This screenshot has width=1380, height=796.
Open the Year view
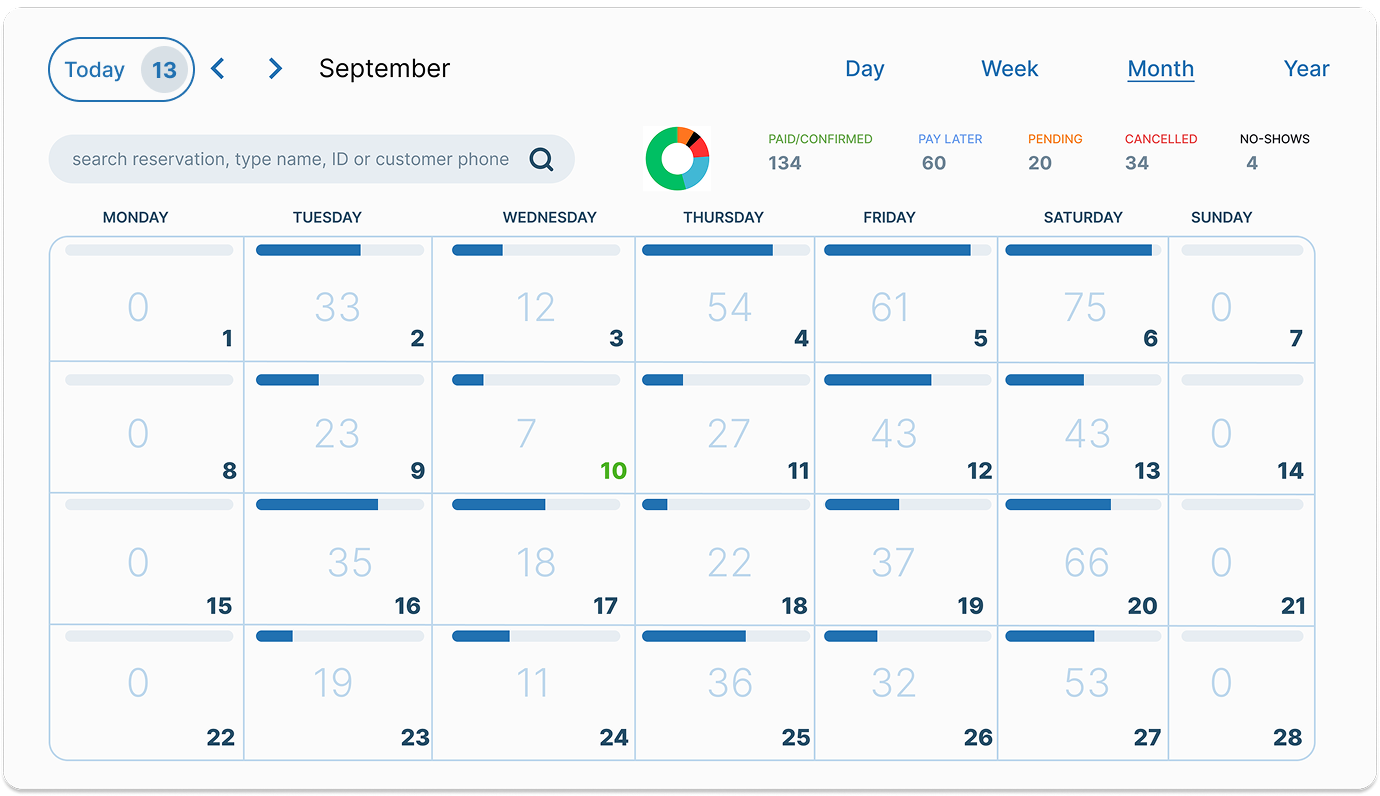pyautogui.click(x=1306, y=68)
